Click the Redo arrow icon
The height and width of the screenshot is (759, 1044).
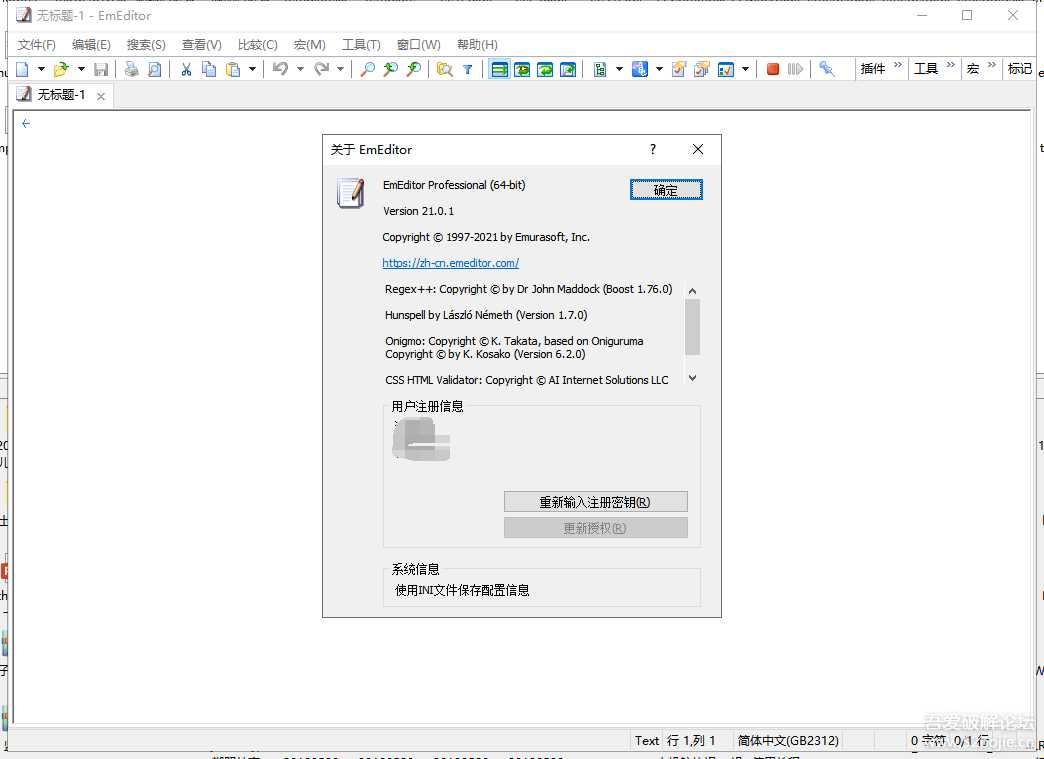(322, 69)
